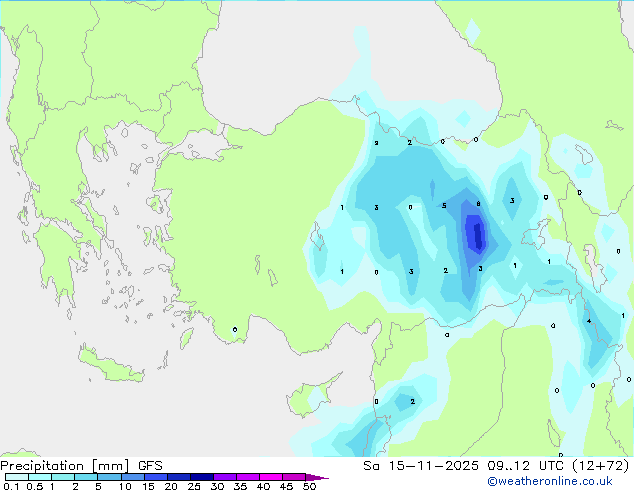The height and width of the screenshot is (490, 634).
Task: Click the map value '8' near darkest blue
Action: click(x=478, y=204)
